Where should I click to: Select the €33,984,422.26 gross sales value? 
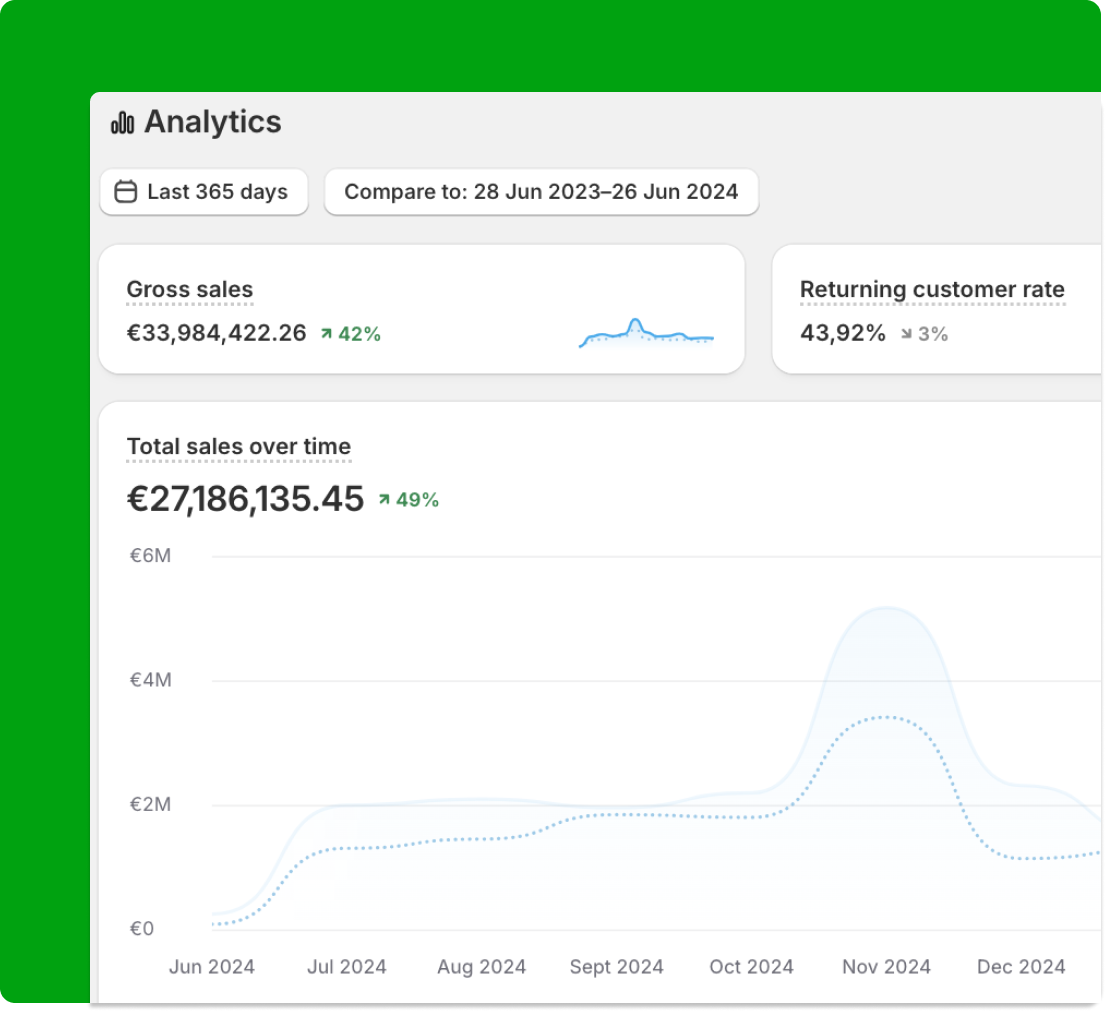click(216, 333)
